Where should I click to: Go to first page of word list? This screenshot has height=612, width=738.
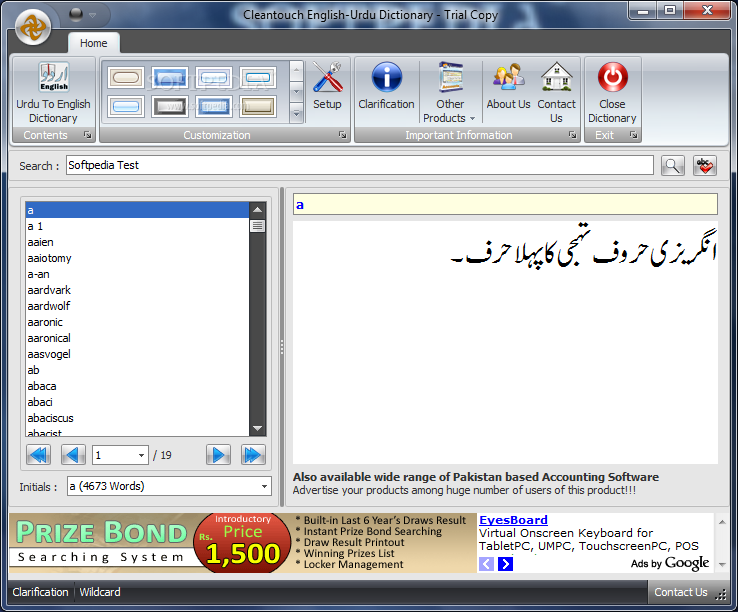pos(39,455)
